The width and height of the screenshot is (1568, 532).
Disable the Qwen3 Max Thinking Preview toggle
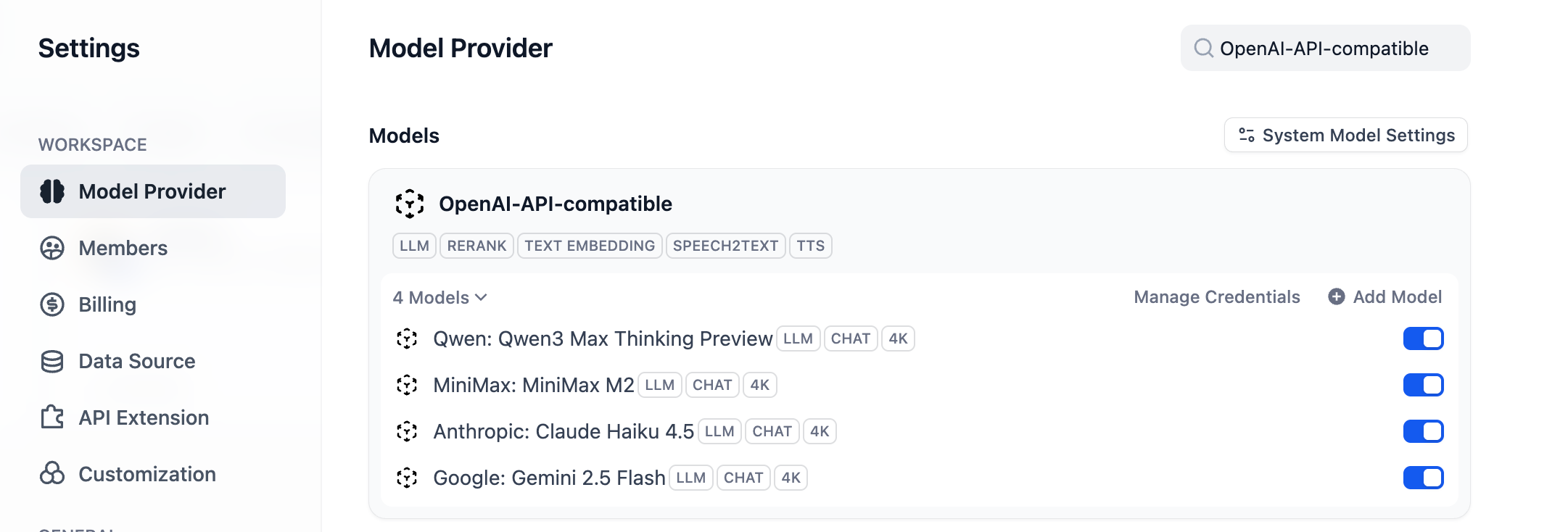(x=1423, y=338)
